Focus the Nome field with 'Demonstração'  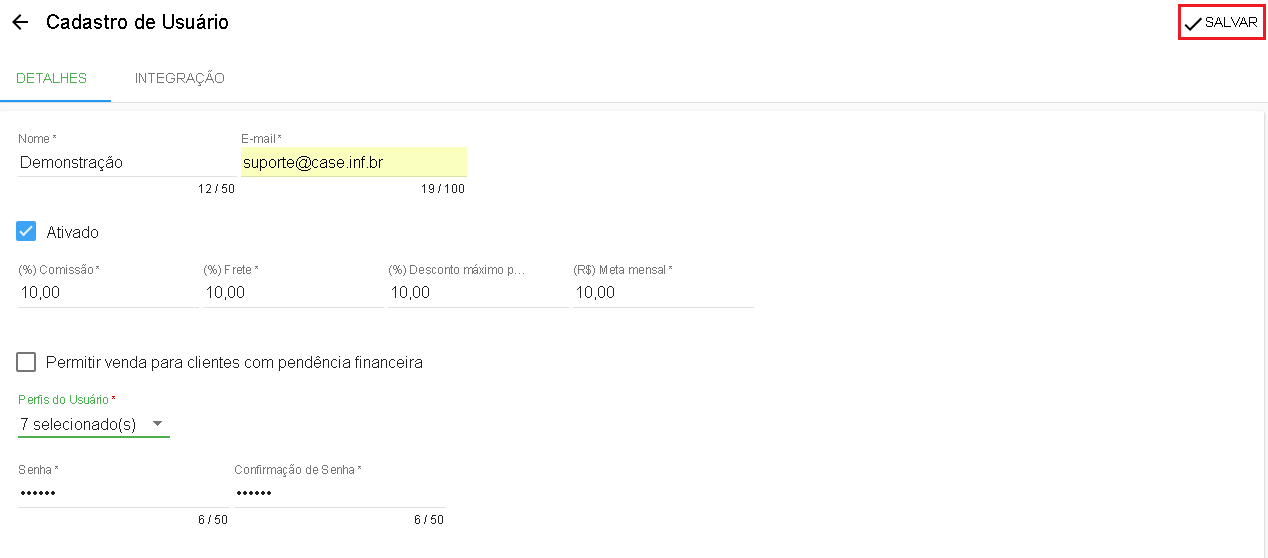[x=126, y=162]
